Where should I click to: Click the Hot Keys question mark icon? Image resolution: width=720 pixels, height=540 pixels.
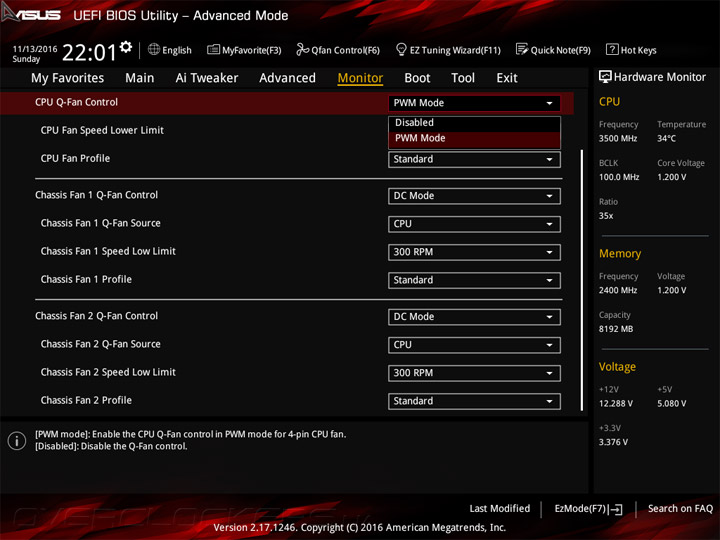[612, 49]
